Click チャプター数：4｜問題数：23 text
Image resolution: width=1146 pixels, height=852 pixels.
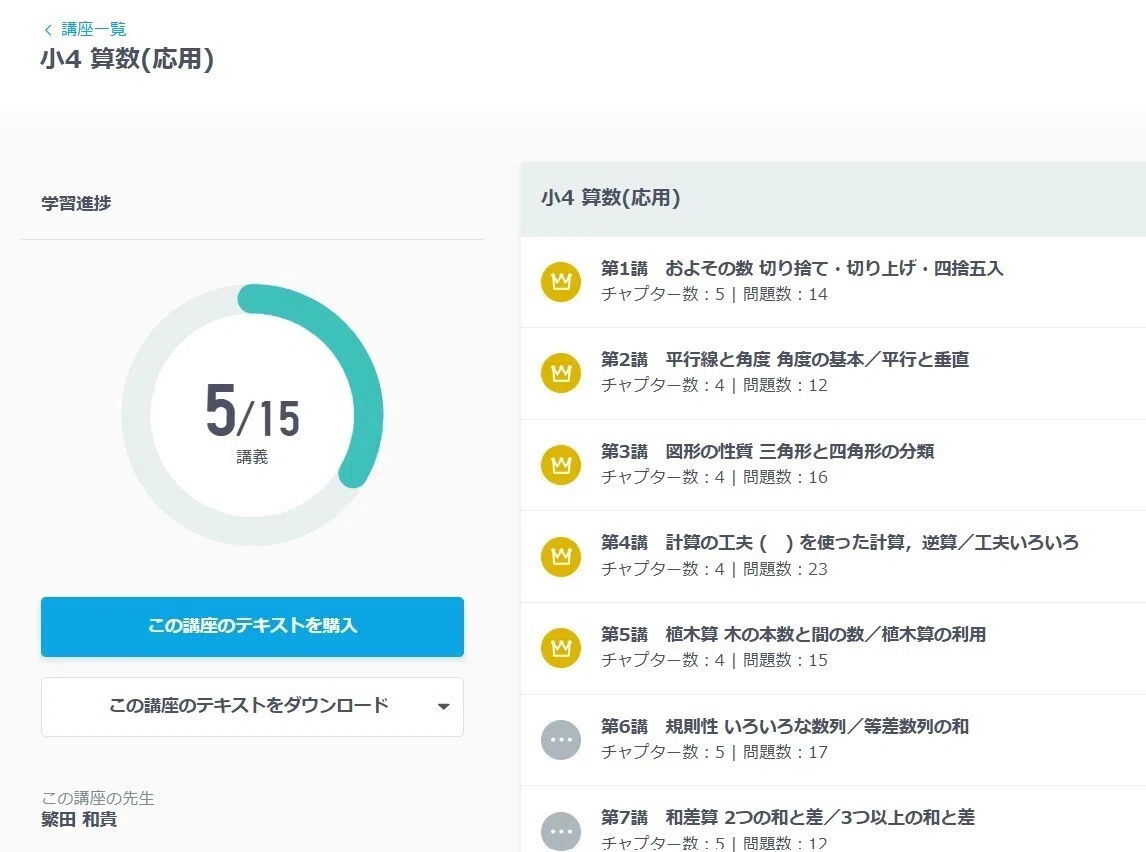tap(714, 569)
